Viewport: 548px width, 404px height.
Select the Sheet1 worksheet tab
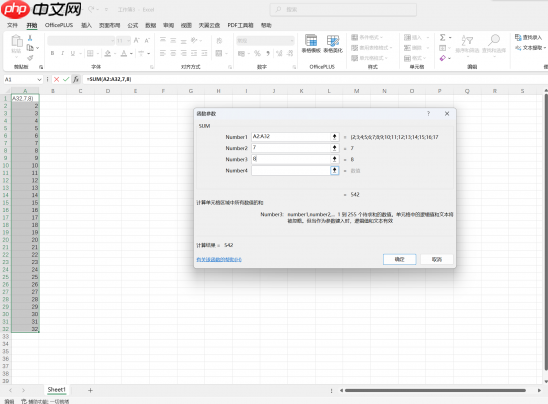pyautogui.click(x=57, y=389)
